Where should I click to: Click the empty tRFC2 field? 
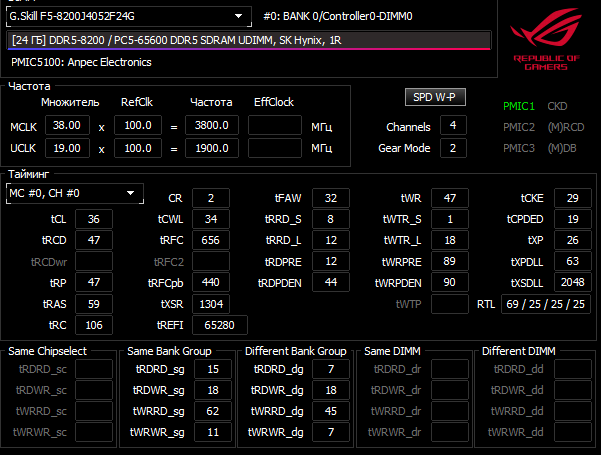(211, 261)
